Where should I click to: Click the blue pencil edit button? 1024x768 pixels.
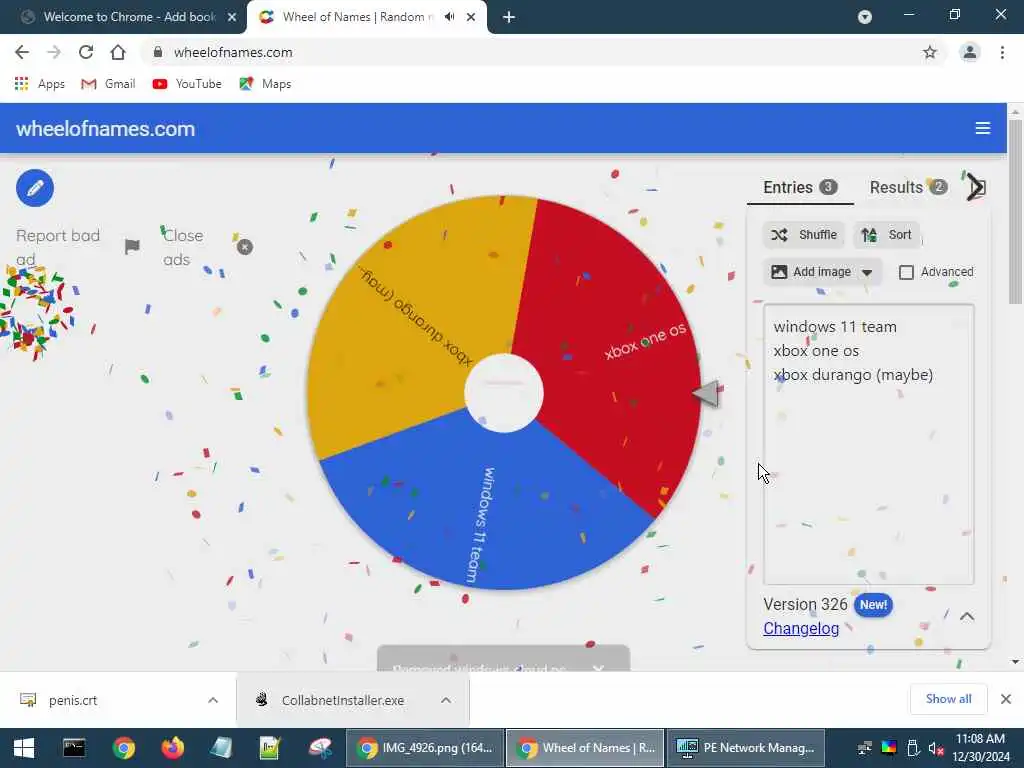[35, 188]
